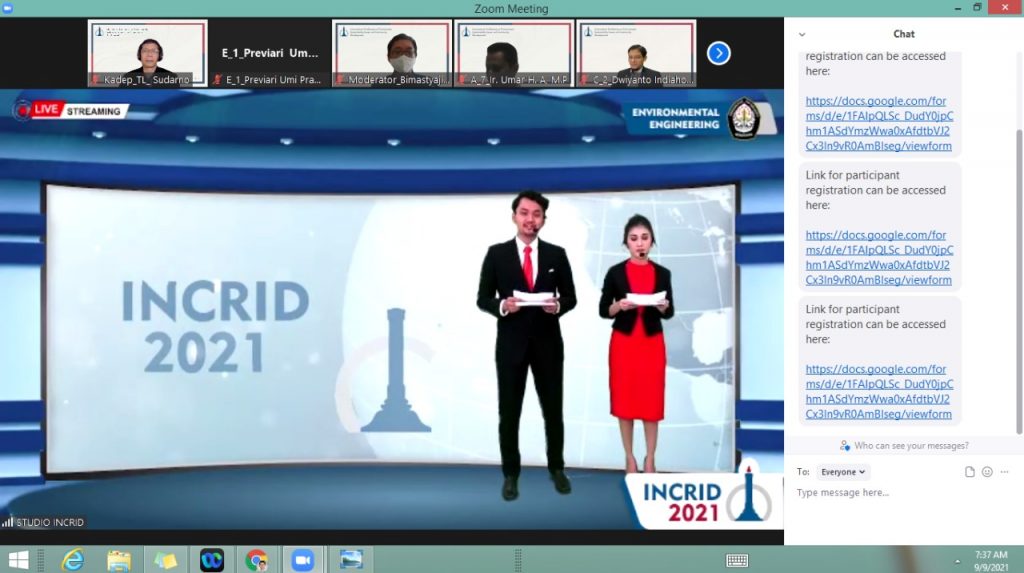This screenshot has height=573, width=1024.
Task: Select the Moderator_Bimastyaji video thumbnail
Action: [x=392, y=53]
